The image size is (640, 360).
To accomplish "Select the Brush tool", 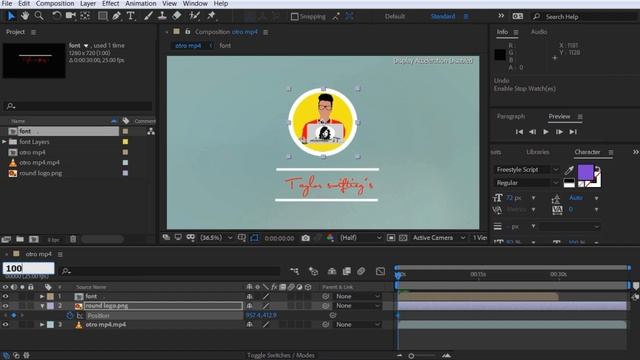I will pyautogui.click(x=149, y=16).
